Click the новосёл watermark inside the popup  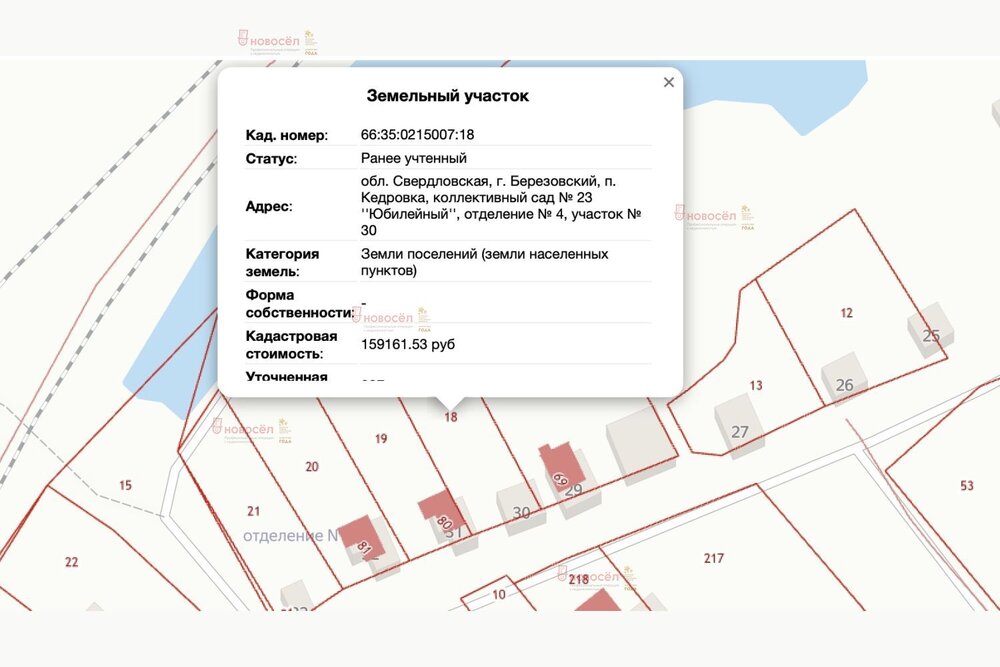[x=390, y=318]
